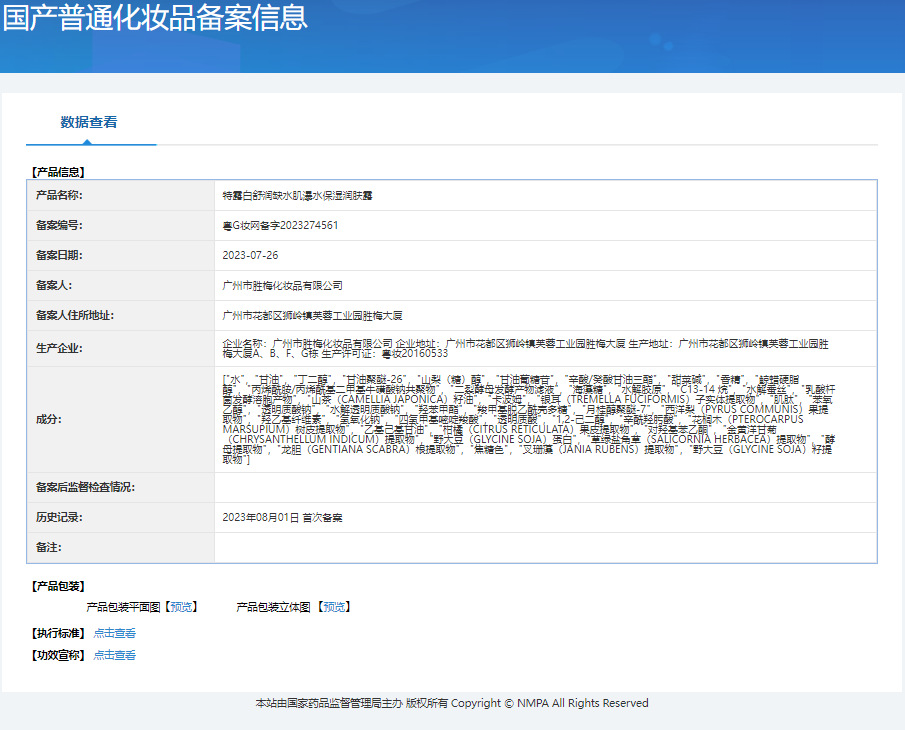The width and height of the screenshot is (905, 730).
Task: Click the 产品包装立体图 label
Action: tap(274, 607)
